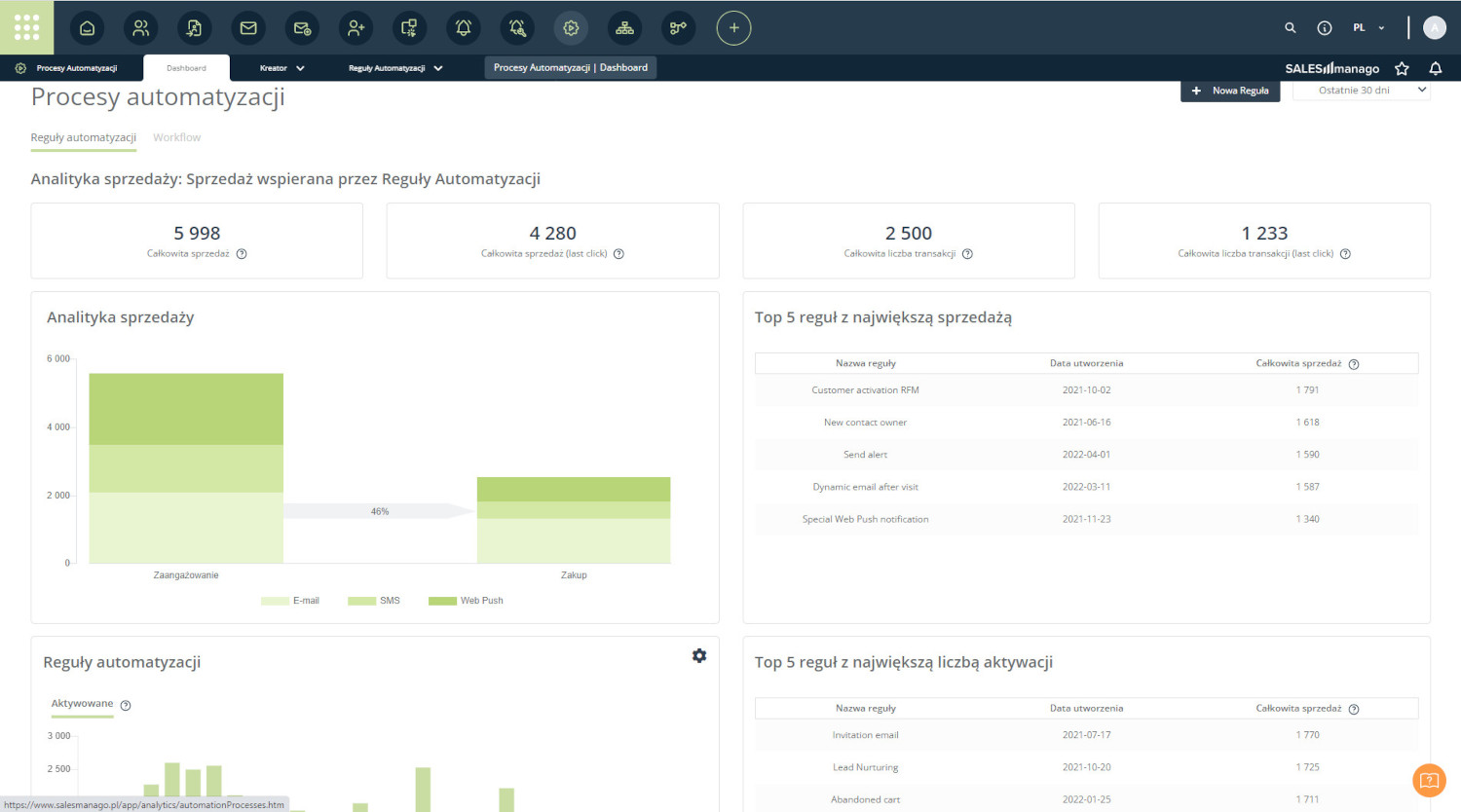
Task: Click the Abandoned cart rule
Action: click(866, 799)
